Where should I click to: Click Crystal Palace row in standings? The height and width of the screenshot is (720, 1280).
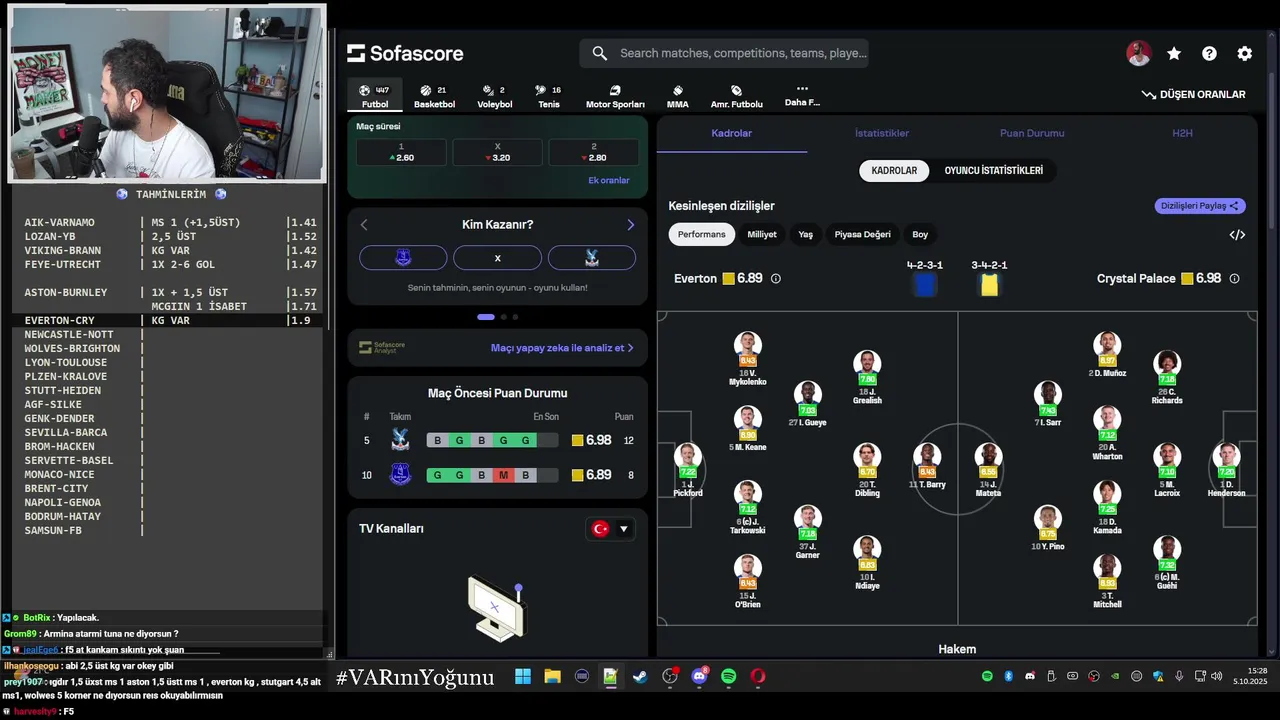[497, 440]
